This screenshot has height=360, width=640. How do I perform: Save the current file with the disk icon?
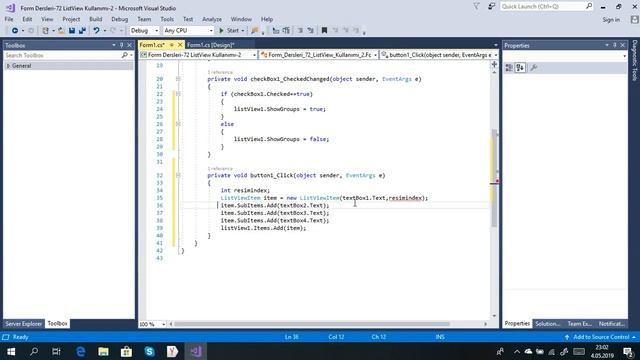(72, 31)
